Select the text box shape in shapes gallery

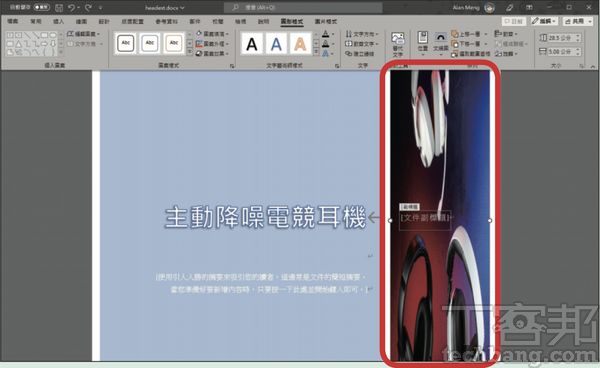[x=10, y=35]
